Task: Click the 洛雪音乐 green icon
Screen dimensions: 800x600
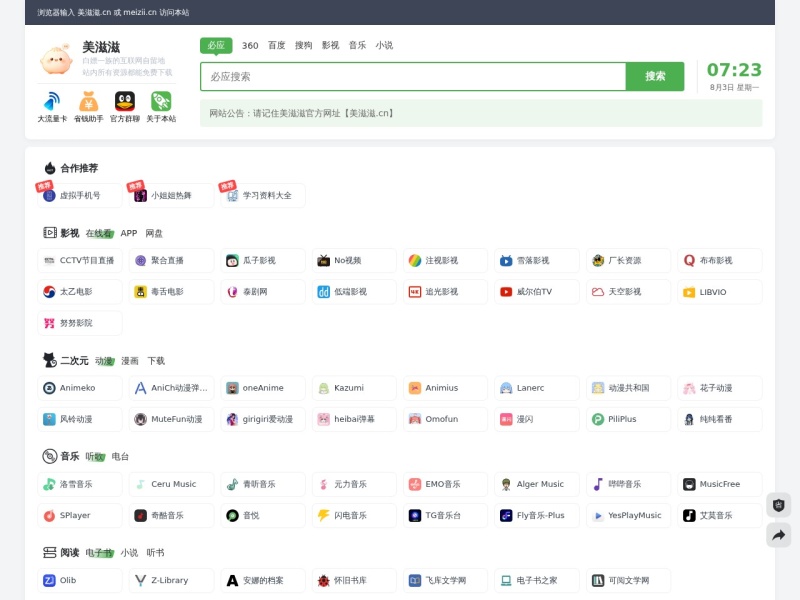Action: [x=49, y=484]
